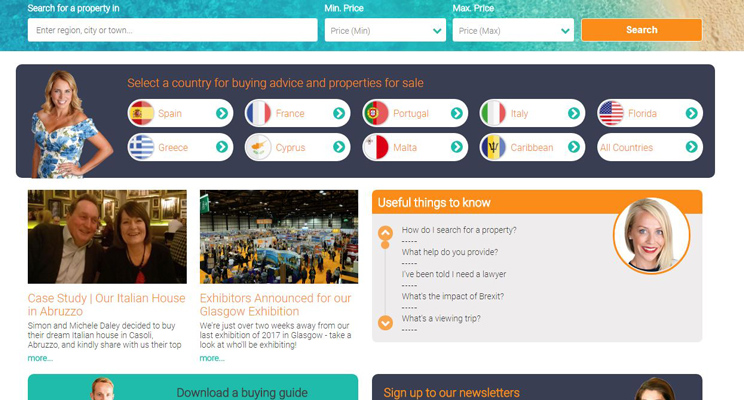Click the France flag icon
The width and height of the screenshot is (744, 400).
(x=258, y=114)
